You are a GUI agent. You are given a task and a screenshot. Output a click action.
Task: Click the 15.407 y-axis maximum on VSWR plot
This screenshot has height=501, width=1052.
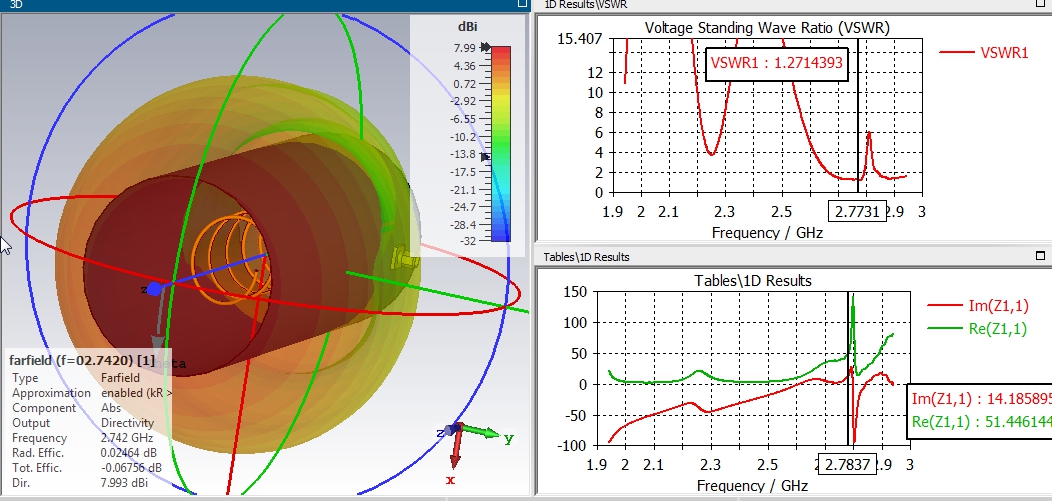[580, 39]
